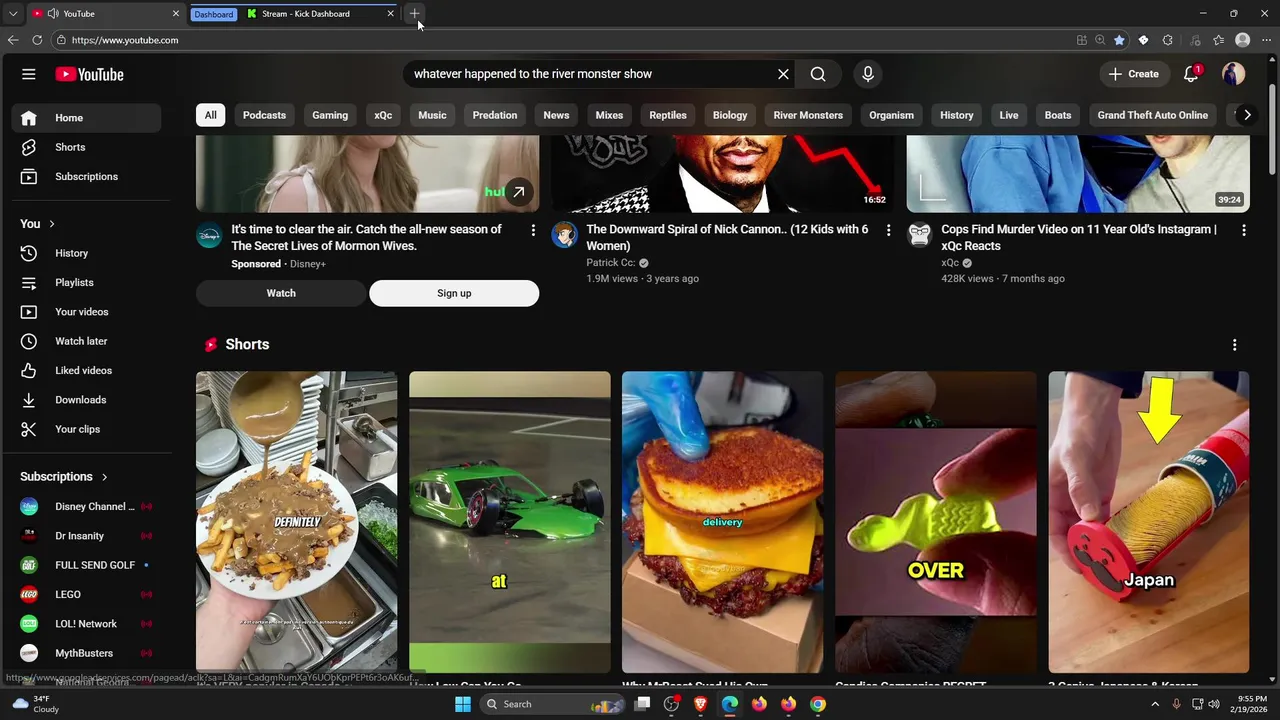Open Task View on taskbar
The width and height of the screenshot is (1280, 720).
(x=642, y=704)
